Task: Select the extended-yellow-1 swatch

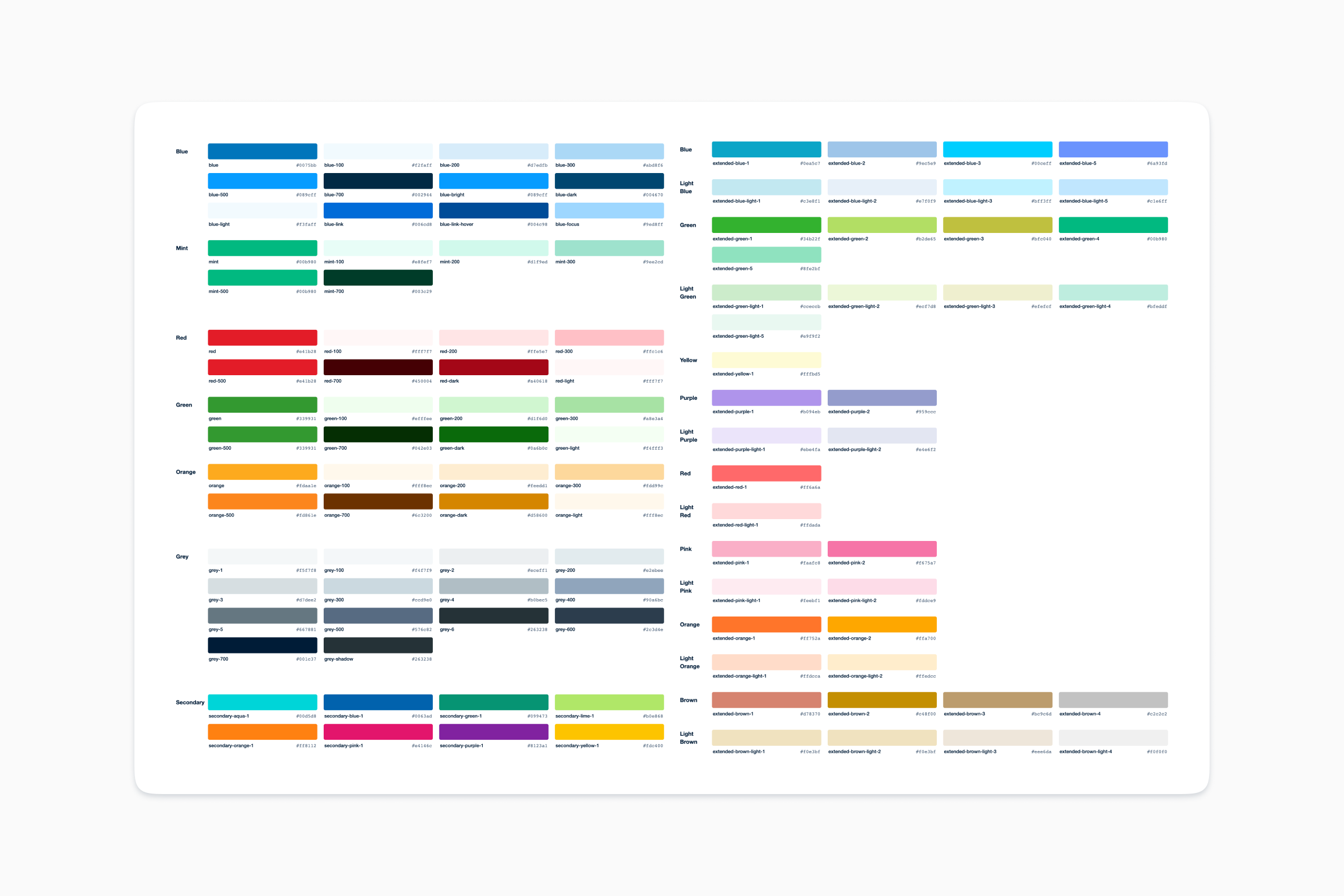Action: tap(766, 360)
